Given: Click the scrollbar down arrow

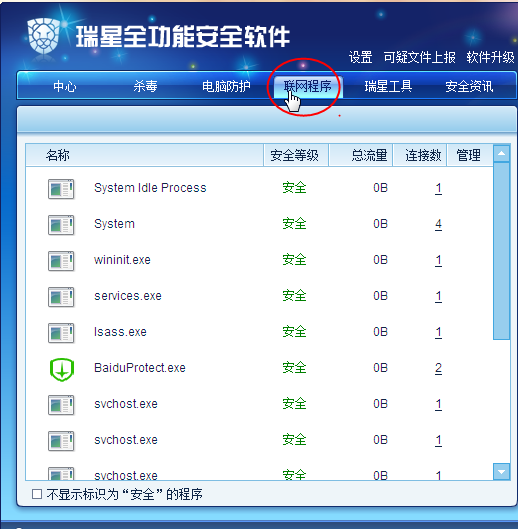Looking at the screenshot, I should (x=501, y=472).
